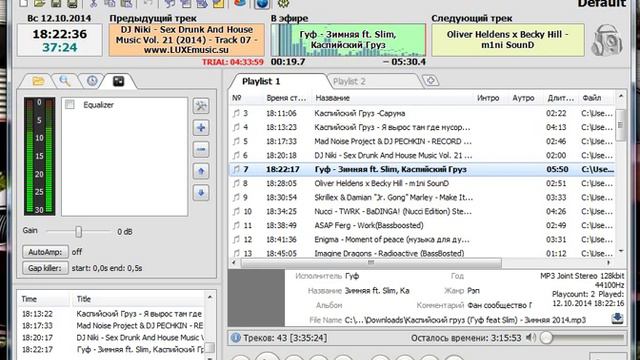Click the playlist vertical scrollbar thumb
640x360 pixels.
click(x=620, y=125)
